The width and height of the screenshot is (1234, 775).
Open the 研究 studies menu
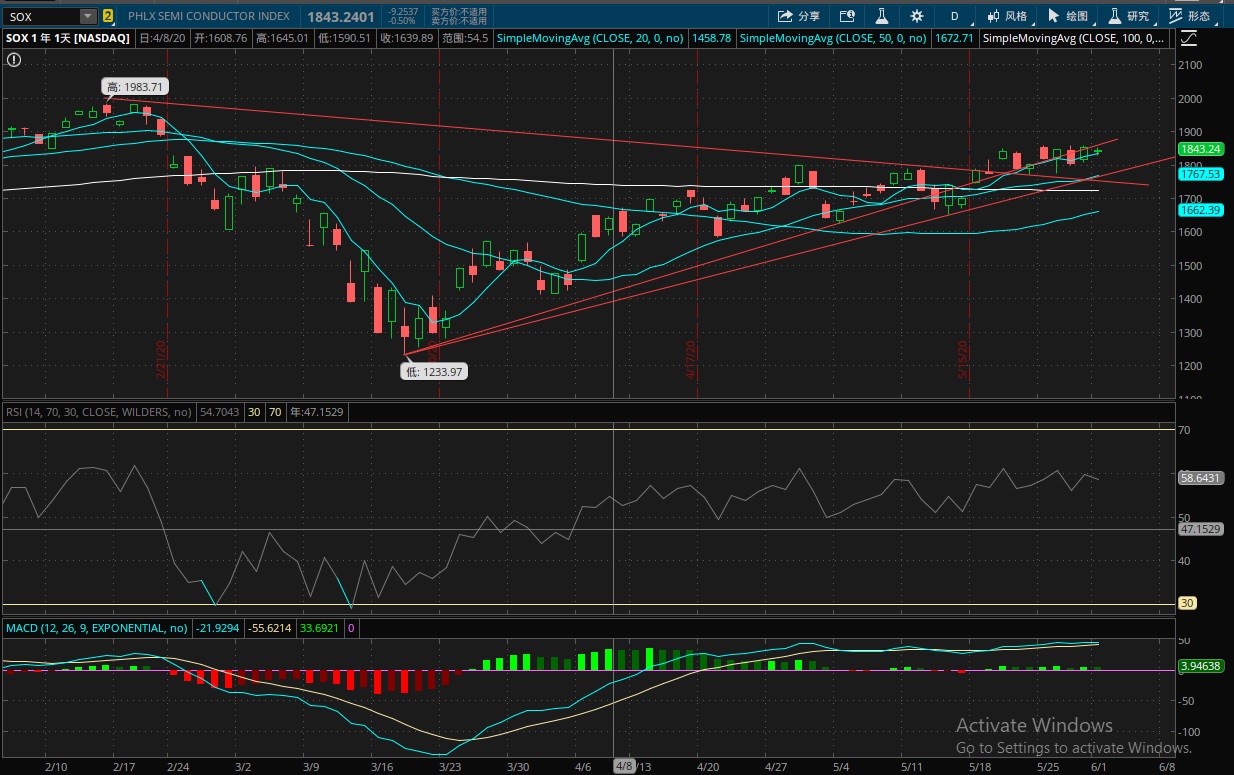[x=1128, y=16]
